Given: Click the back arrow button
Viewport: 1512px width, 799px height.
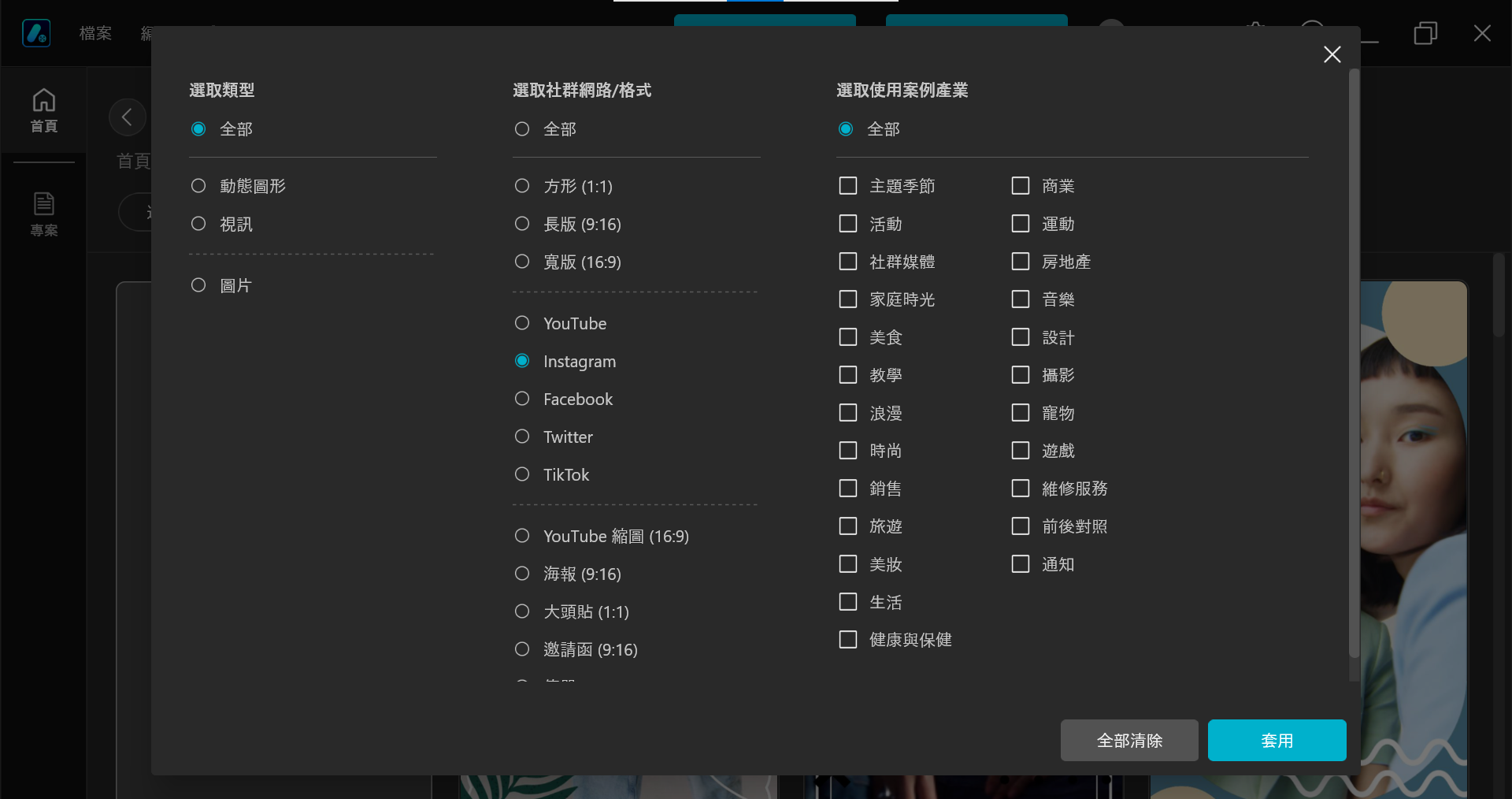Looking at the screenshot, I should pyautogui.click(x=127, y=118).
